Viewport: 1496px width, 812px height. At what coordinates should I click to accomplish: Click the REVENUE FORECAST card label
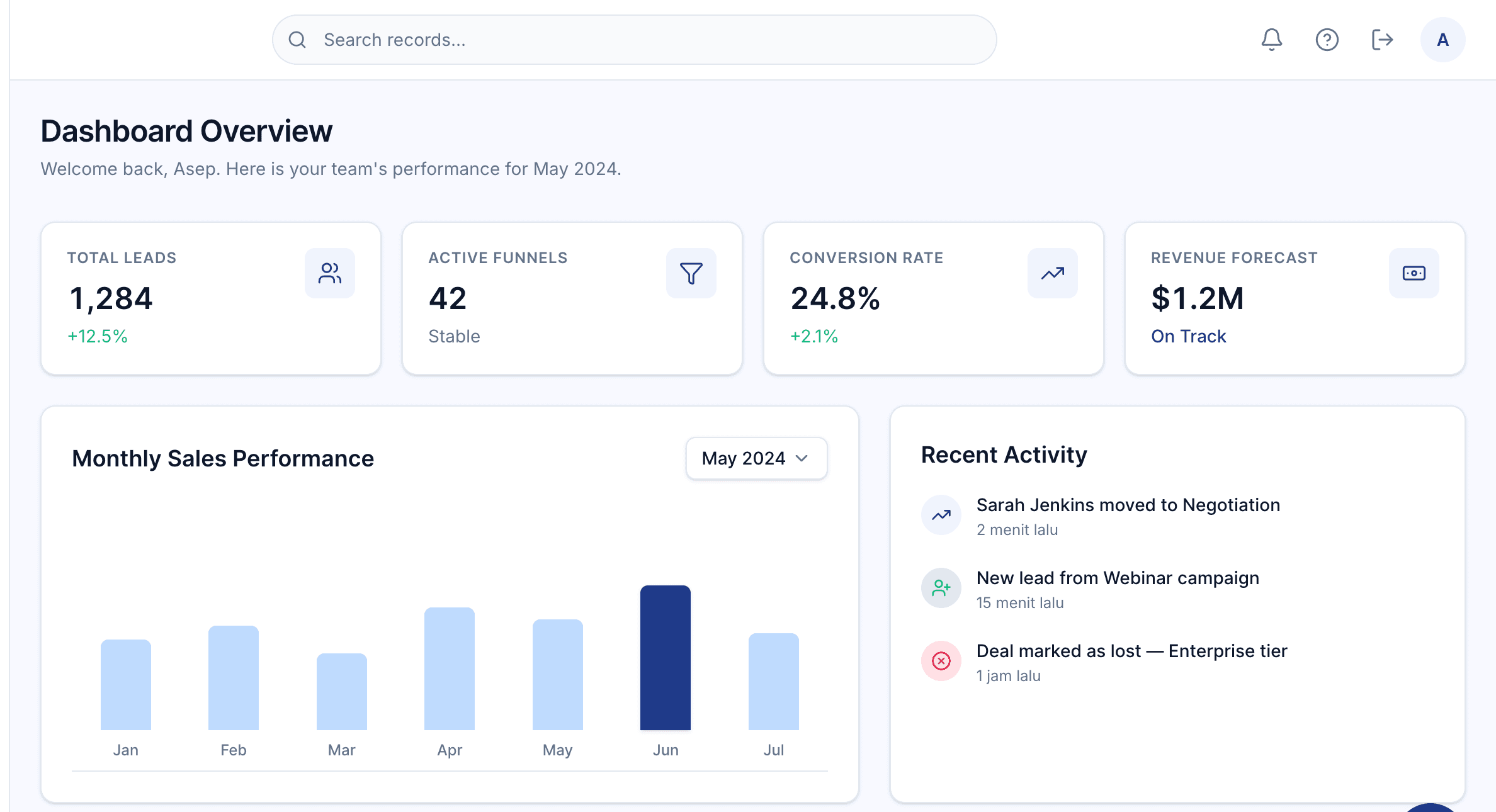tap(1234, 258)
